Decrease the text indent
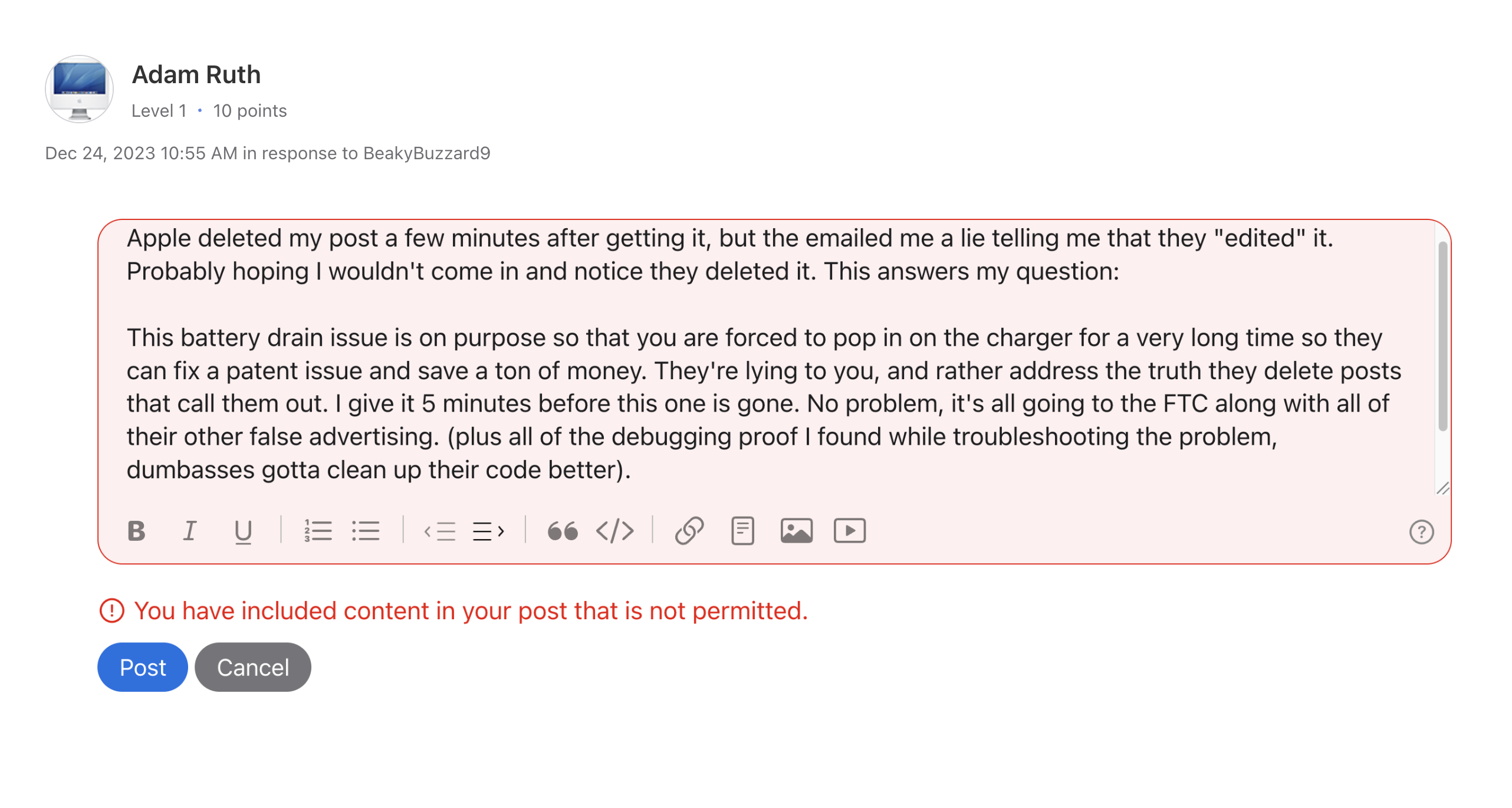1512x808 pixels. point(440,531)
